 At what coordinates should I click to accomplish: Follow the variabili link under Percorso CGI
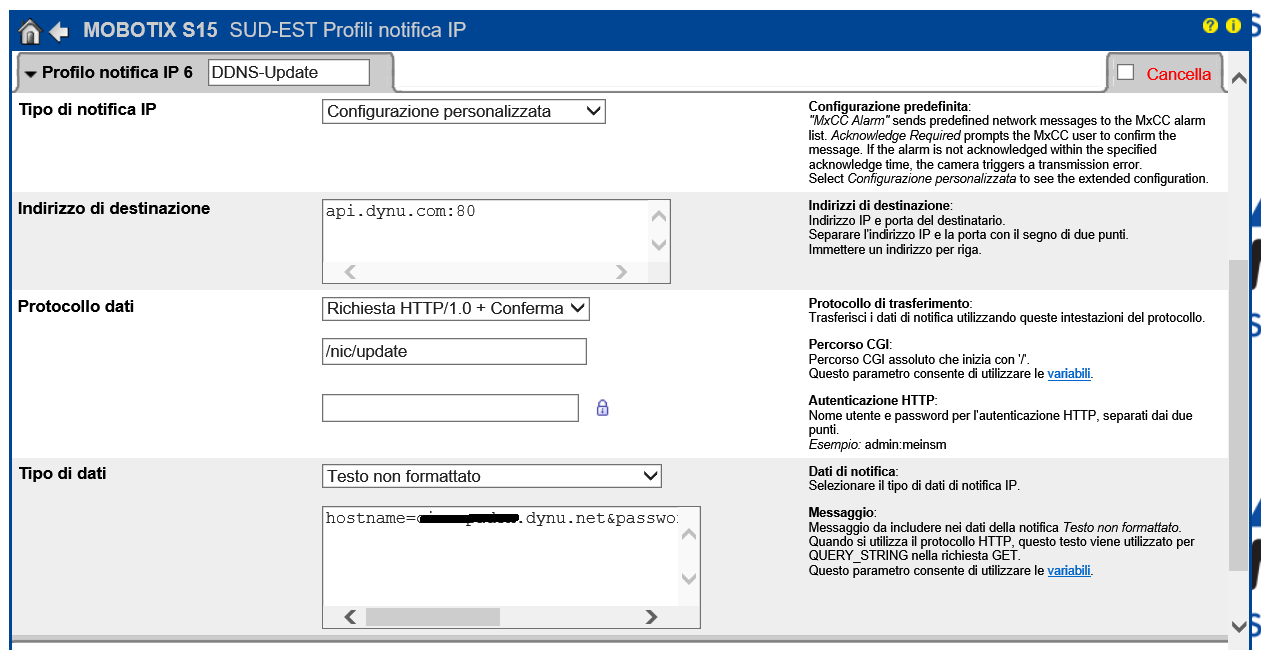[1068, 374]
